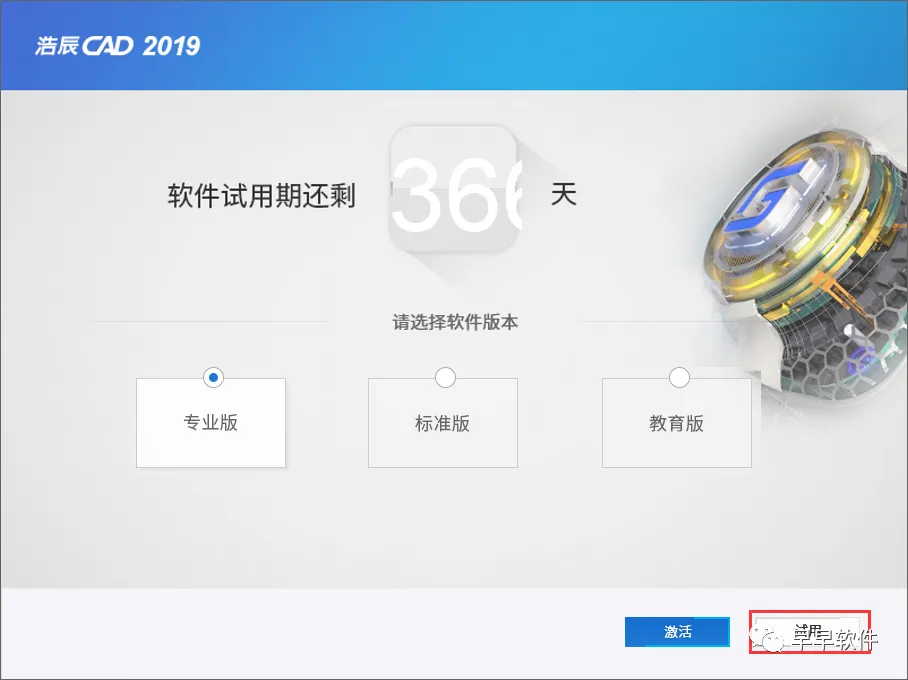The height and width of the screenshot is (680, 908).
Task: Click the 标准版 edition card
Action: click(x=443, y=423)
